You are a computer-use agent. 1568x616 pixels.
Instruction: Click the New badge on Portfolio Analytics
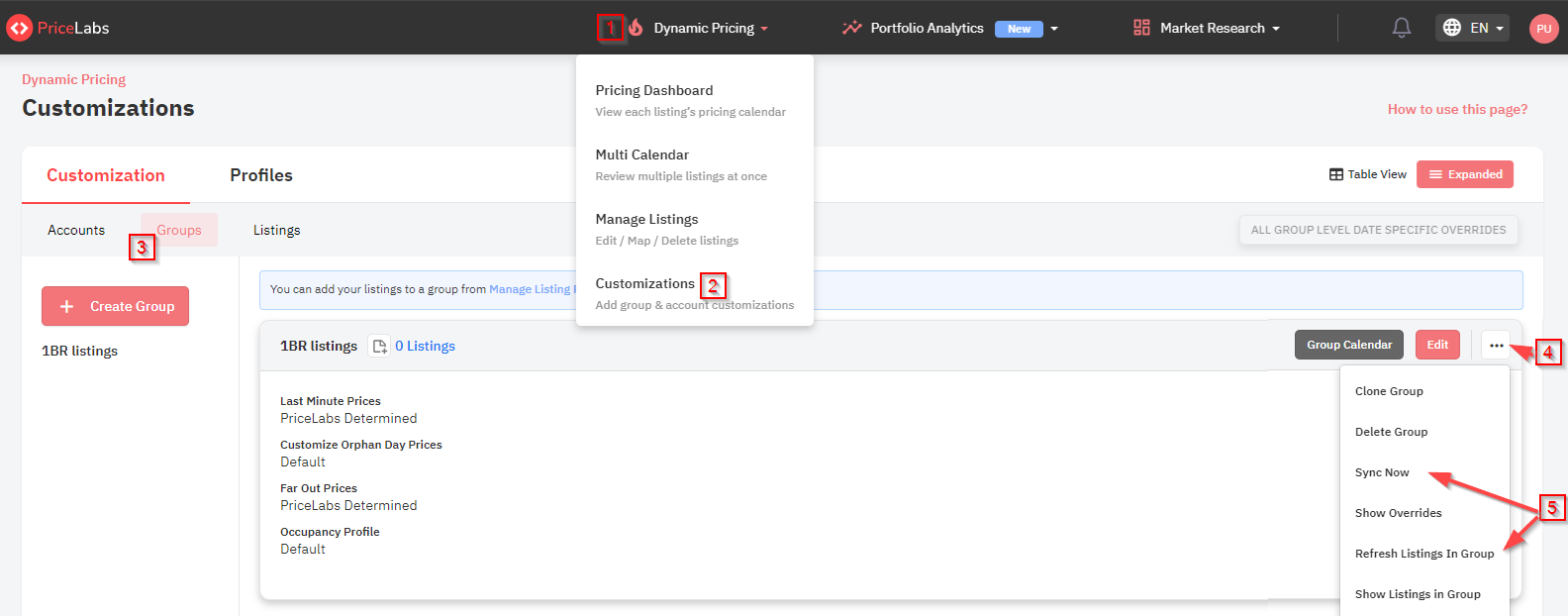tap(1019, 29)
